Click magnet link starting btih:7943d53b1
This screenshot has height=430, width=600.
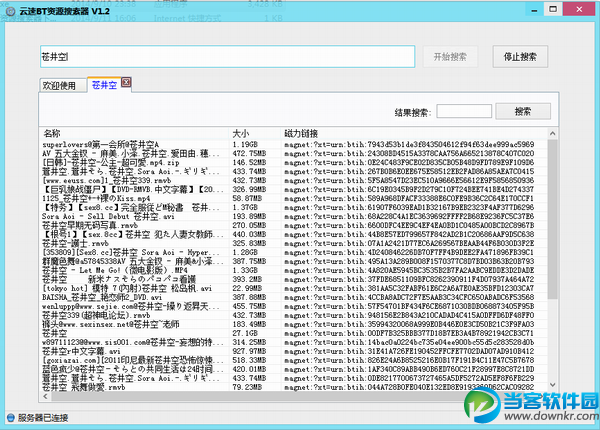[409, 145]
